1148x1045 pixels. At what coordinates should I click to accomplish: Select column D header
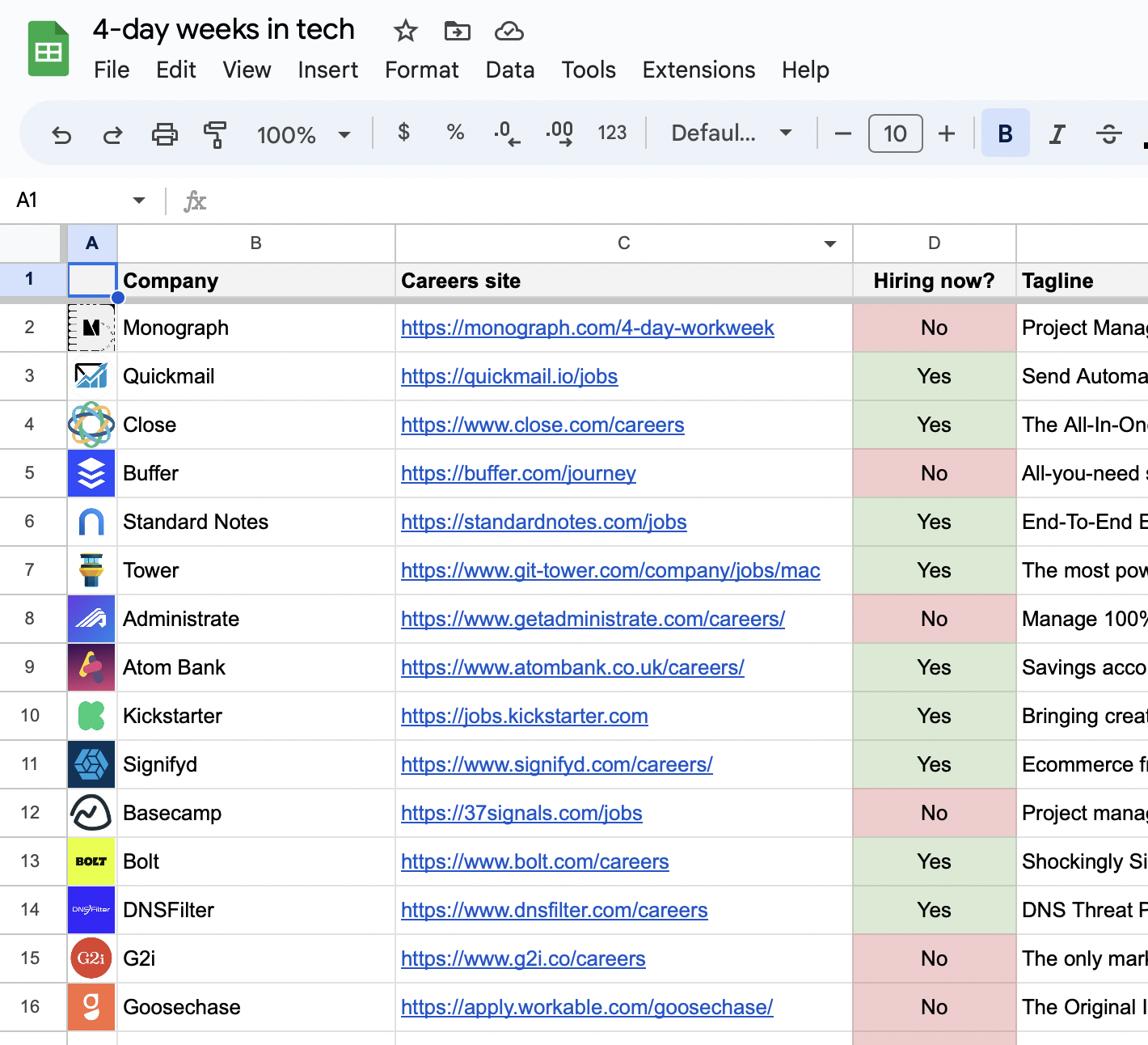coord(934,243)
